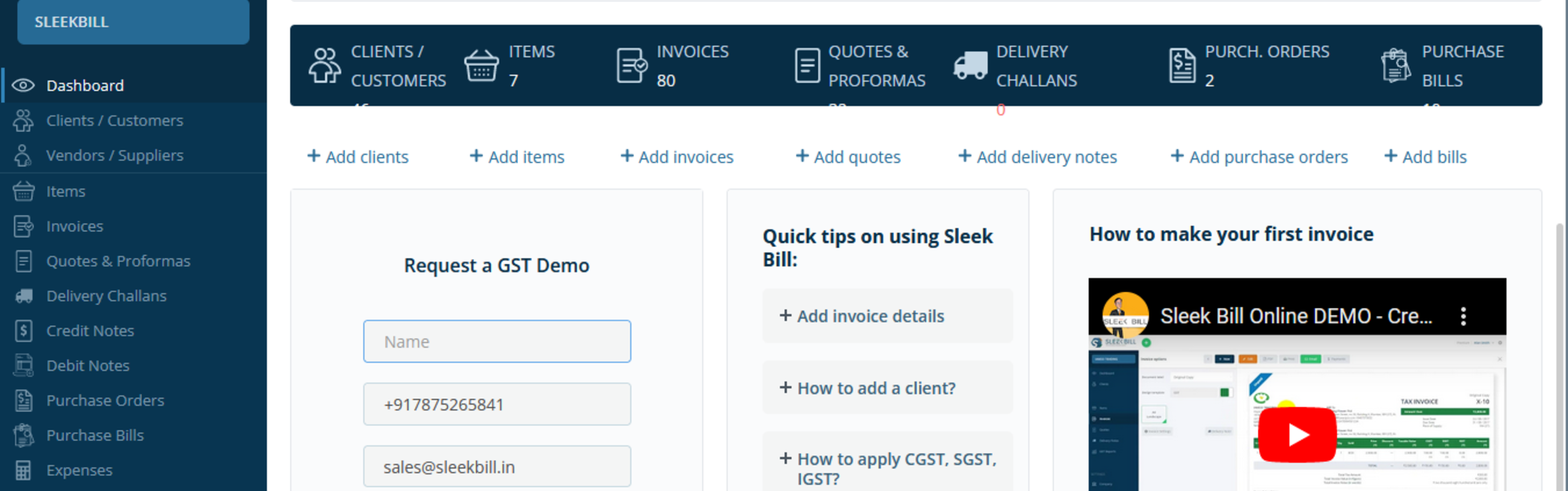This screenshot has width=1568, height=491.
Task: Click the Request a GST Demo heading
Action: coord(497,265)
